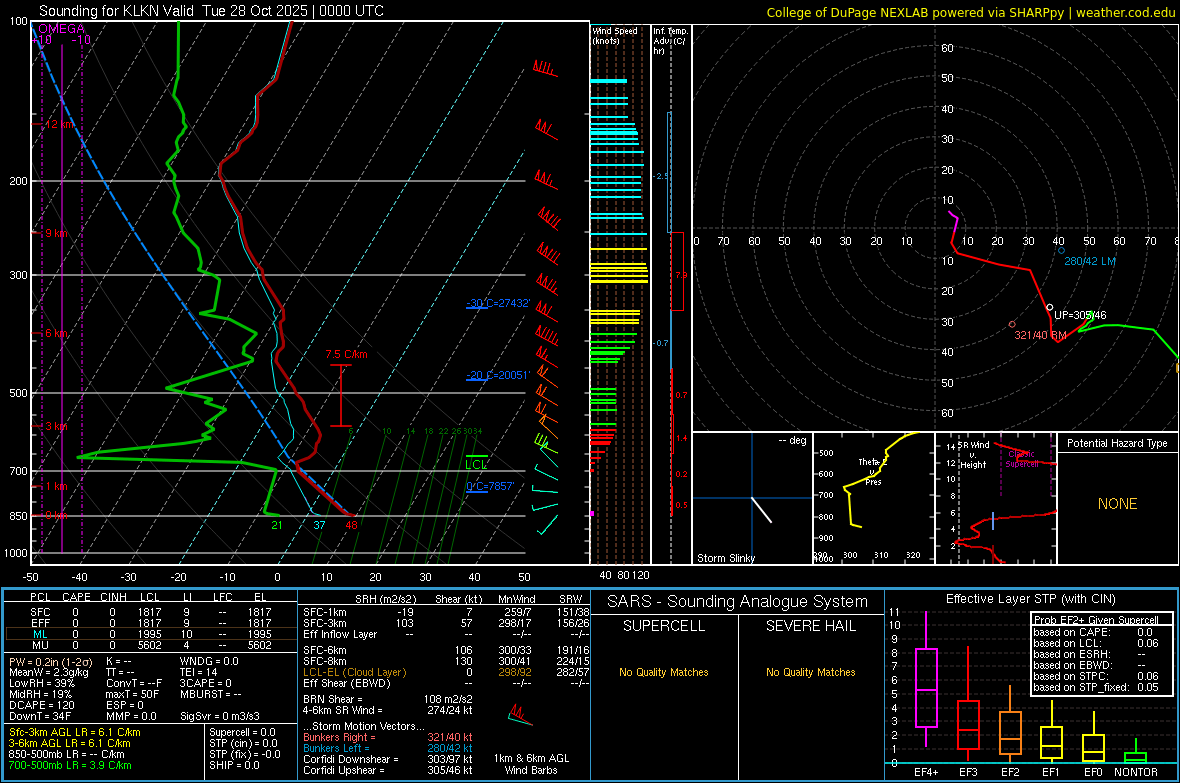Click the SR Wind v. Height inset label

coord(975,455)
